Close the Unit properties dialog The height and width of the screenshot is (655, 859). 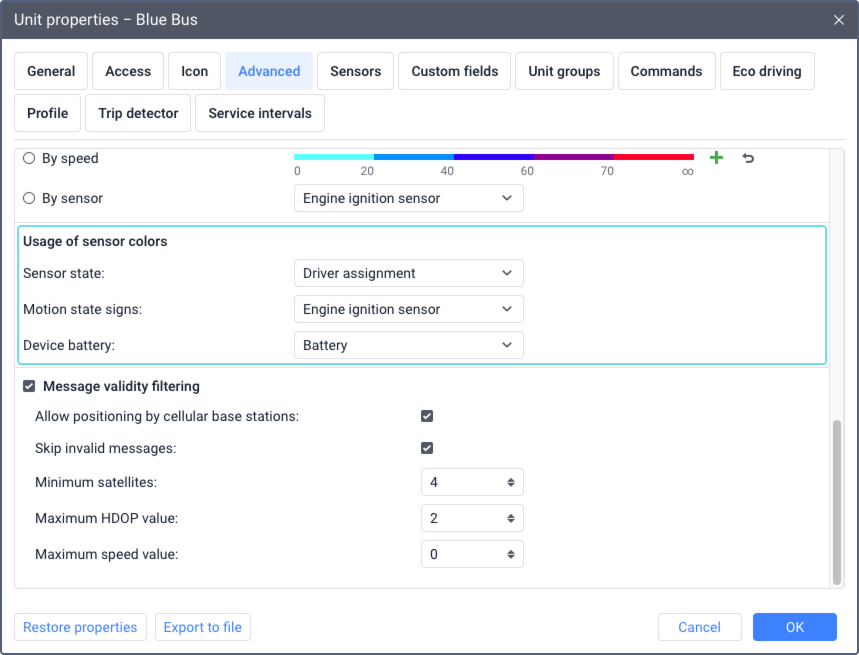(x=839, y=19)
